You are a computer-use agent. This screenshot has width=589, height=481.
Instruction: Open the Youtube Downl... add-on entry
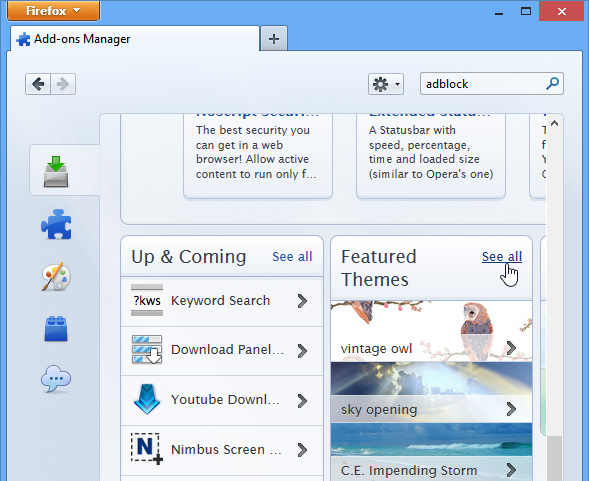click(222, 400)
